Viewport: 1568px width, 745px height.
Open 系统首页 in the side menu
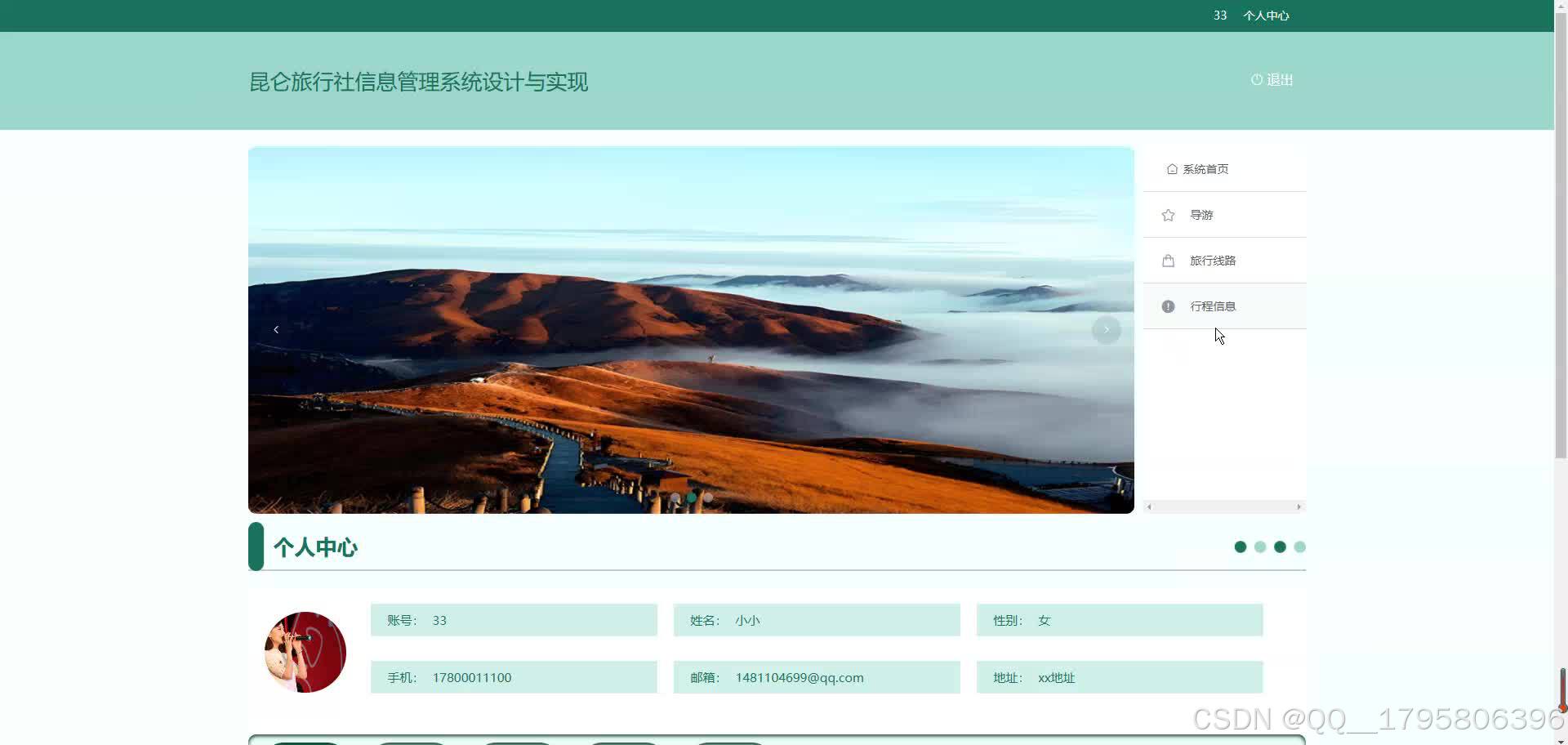point(1224,169)
